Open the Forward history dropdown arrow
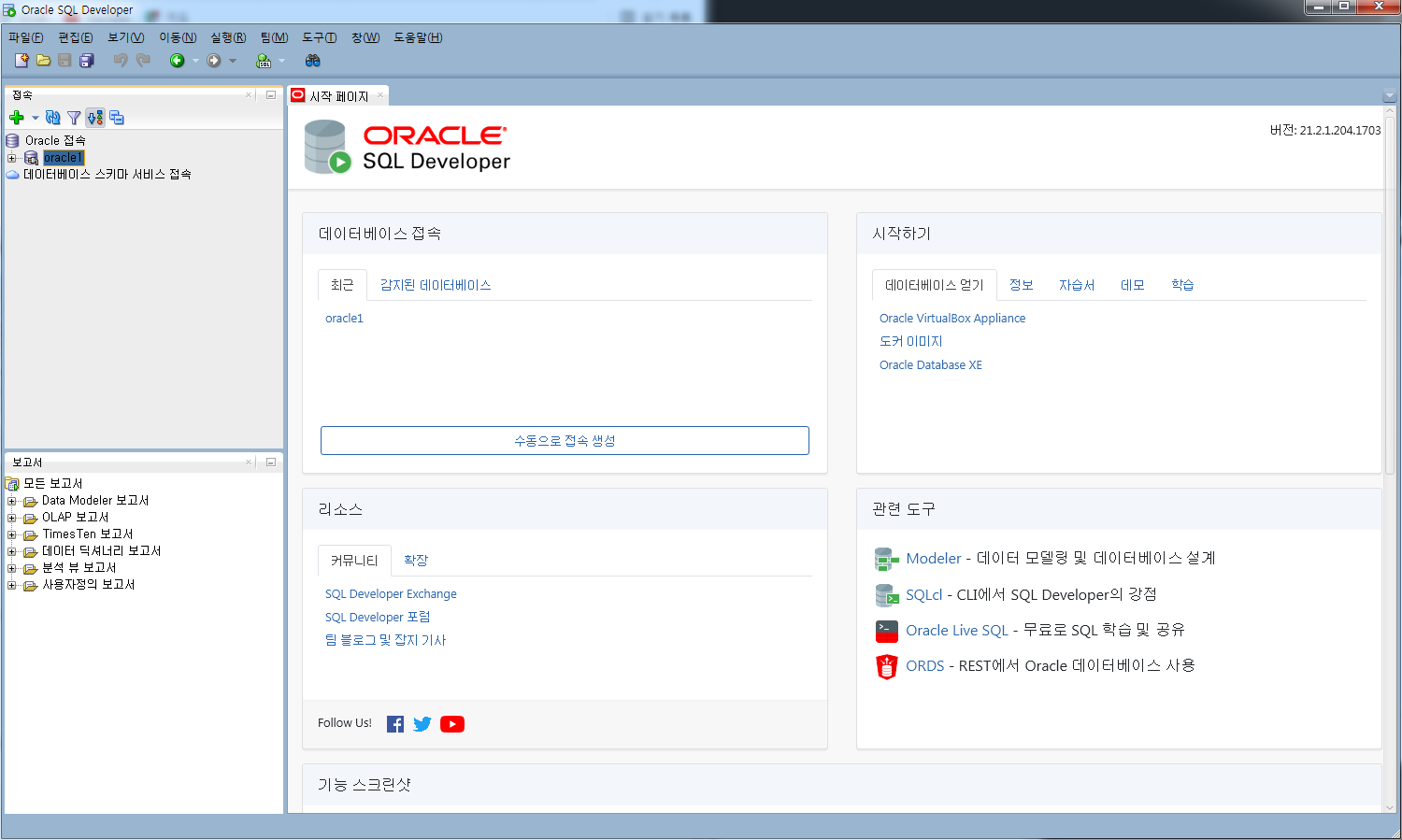Viewport: 1402px width, 840px height. coord(233,62)
